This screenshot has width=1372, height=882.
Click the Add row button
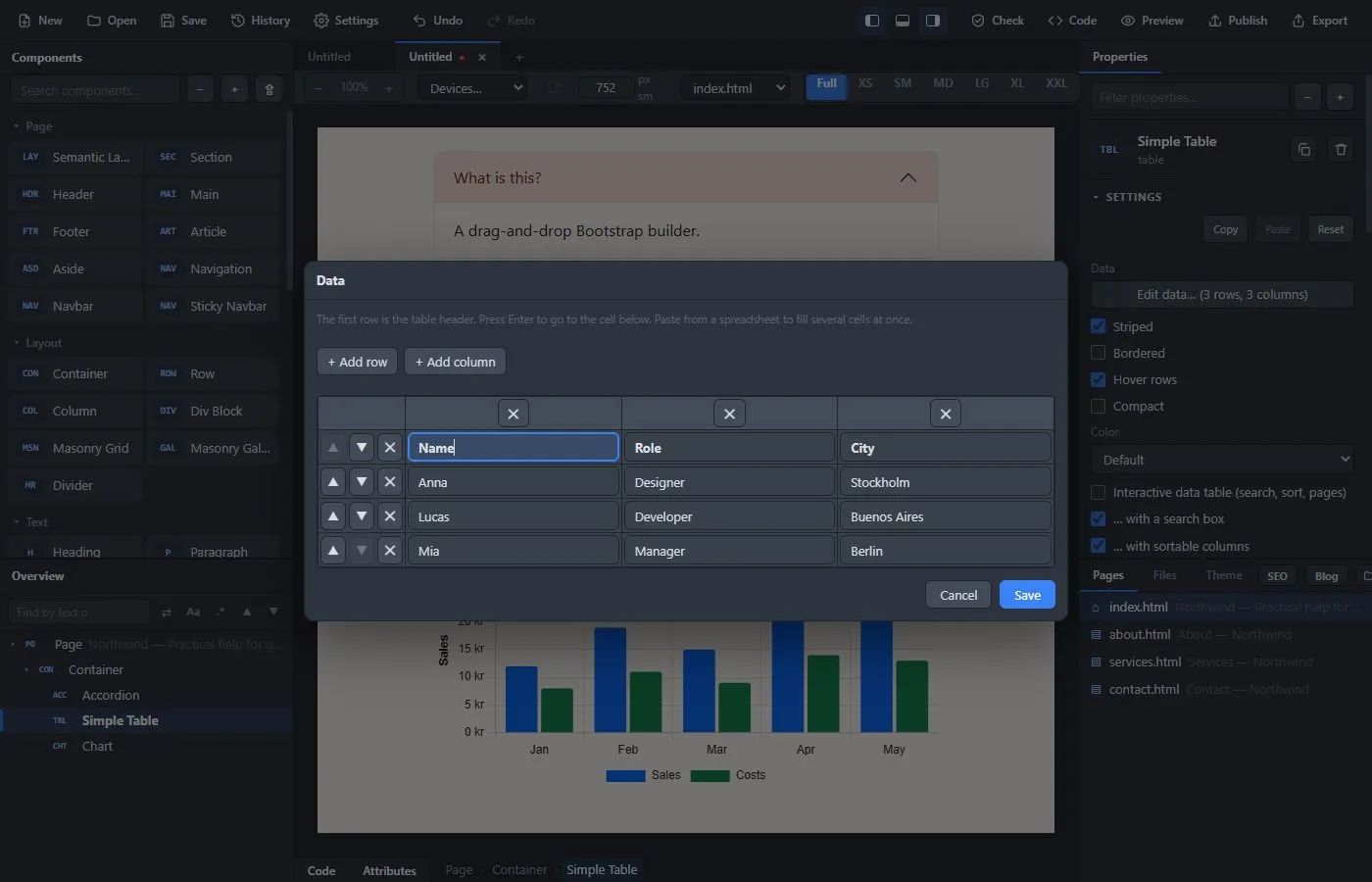click(x=358, y=362)
